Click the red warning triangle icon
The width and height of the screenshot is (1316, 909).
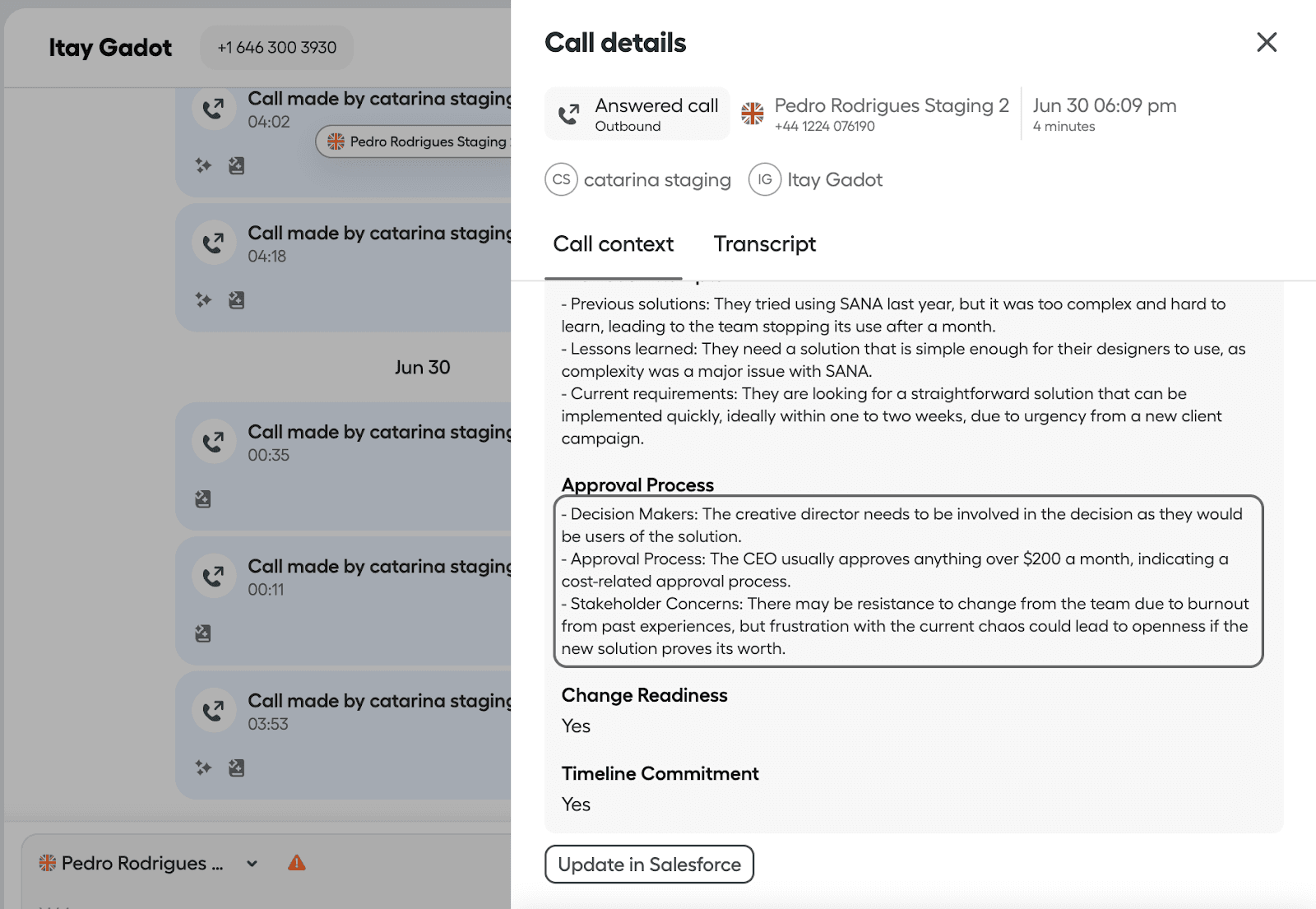[x=297, y=863]
